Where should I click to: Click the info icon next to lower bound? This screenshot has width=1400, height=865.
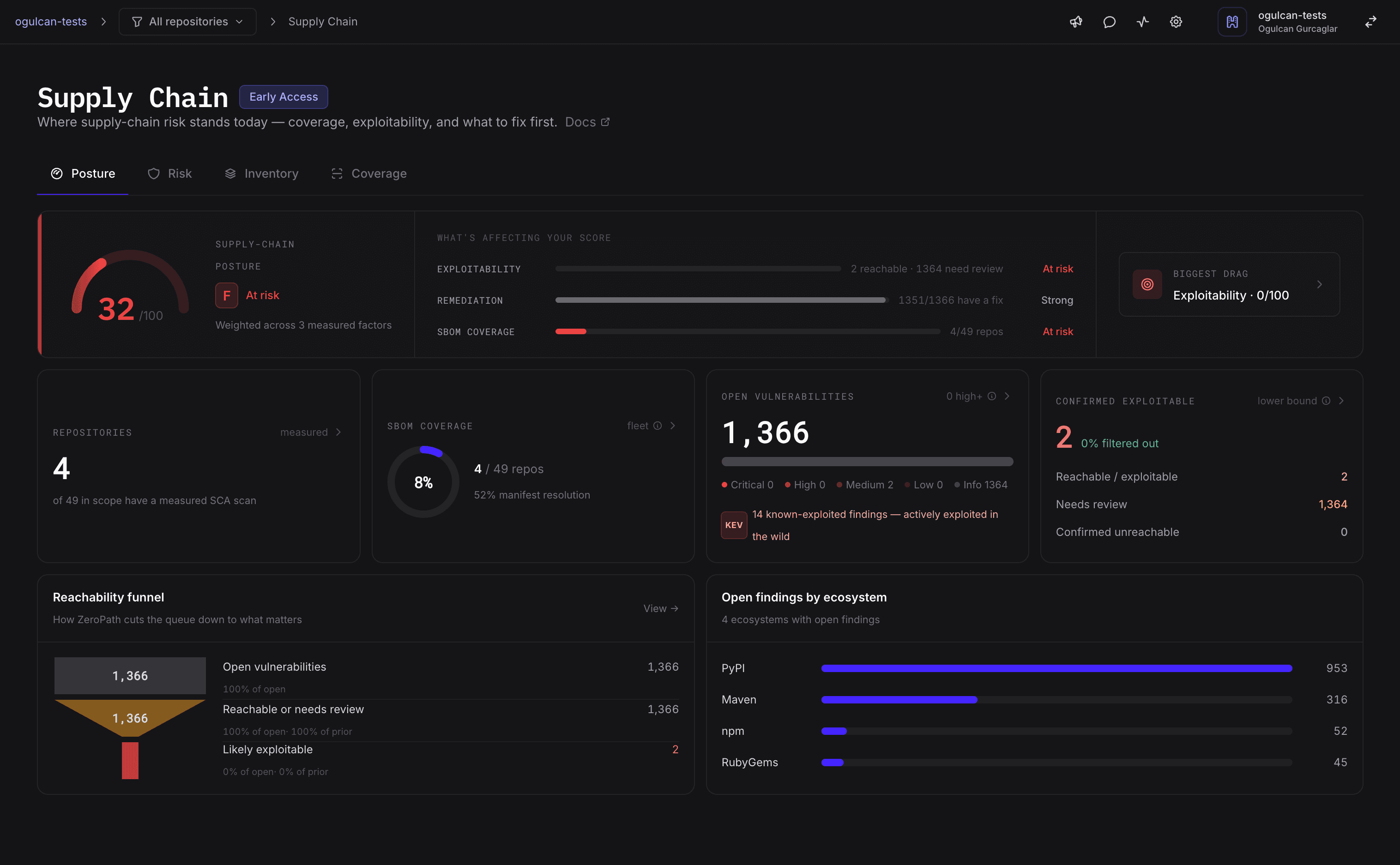pyautogui.click(x=1326, y=401)
